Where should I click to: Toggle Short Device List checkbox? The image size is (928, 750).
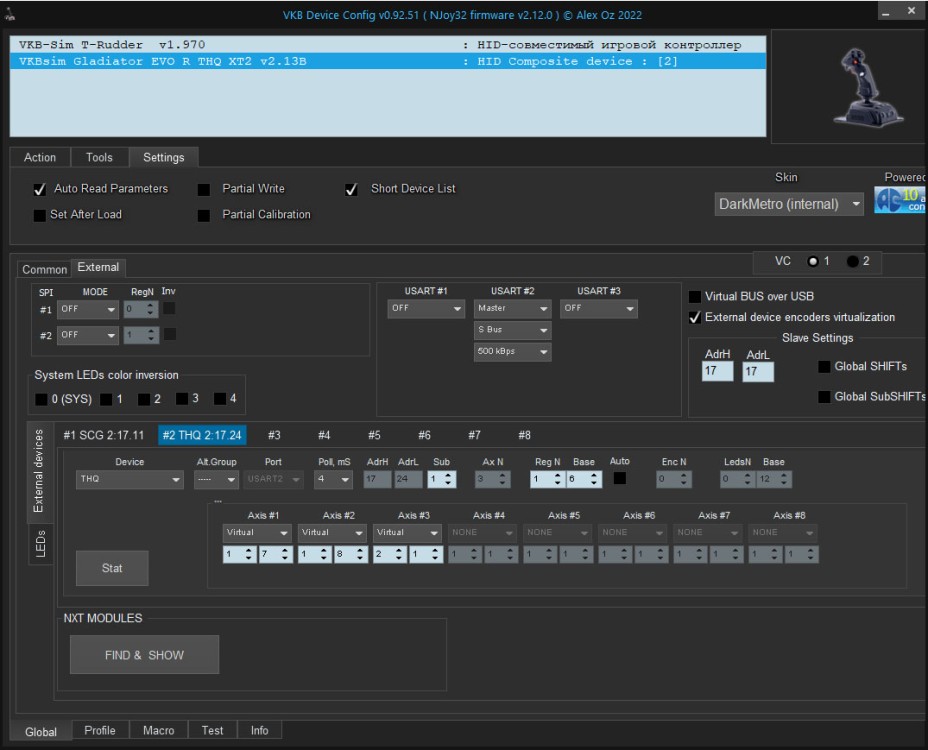(351, 189)
